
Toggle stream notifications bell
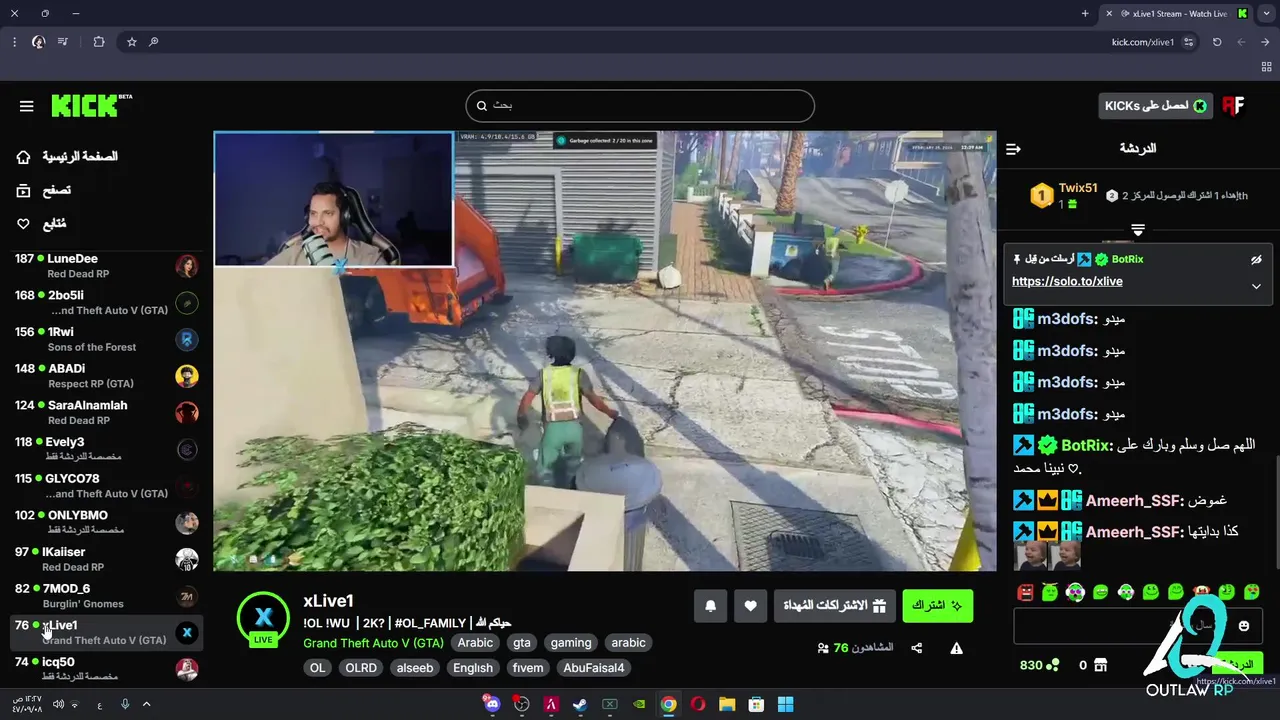click(711, 606)
